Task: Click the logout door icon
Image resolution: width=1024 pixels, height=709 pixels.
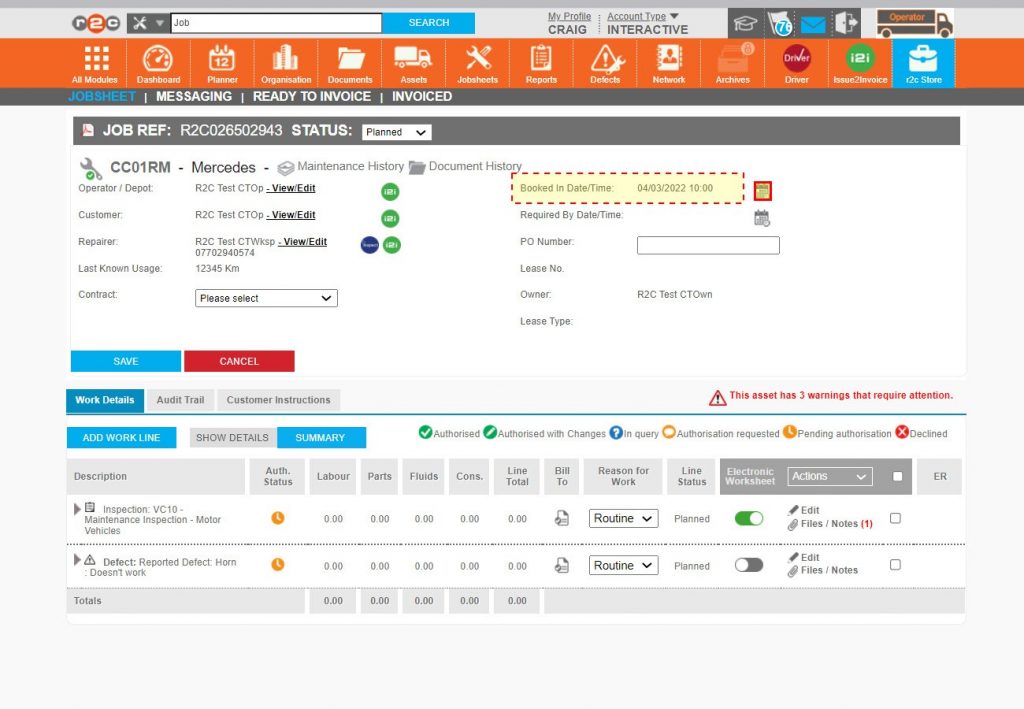Action: point(846,24)
